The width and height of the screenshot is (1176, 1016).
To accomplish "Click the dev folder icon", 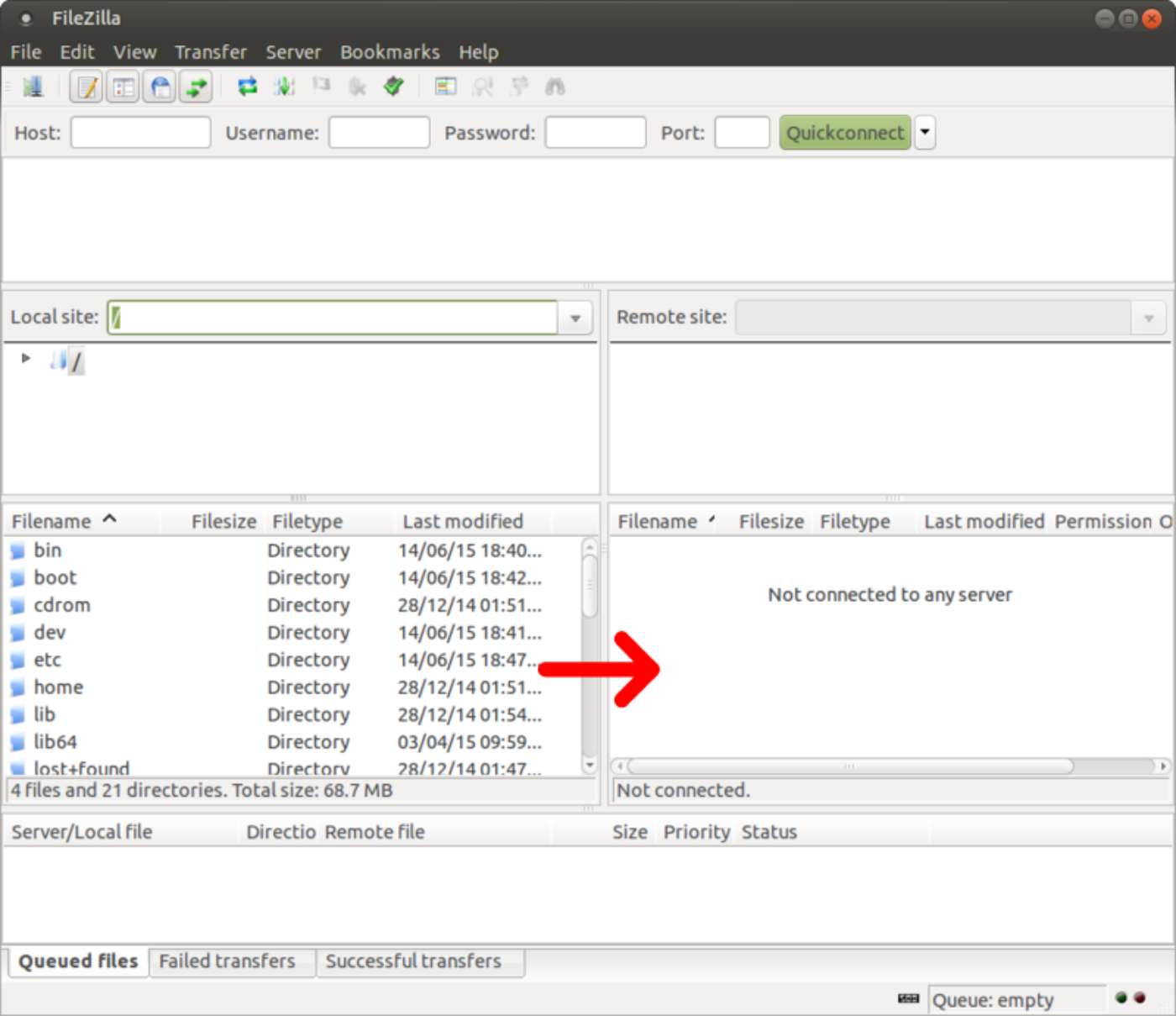I will click(18, 634).
